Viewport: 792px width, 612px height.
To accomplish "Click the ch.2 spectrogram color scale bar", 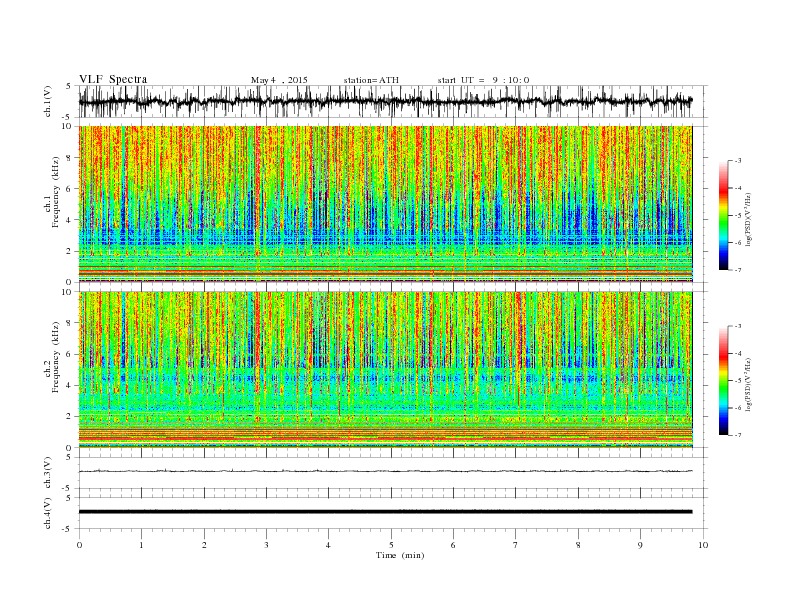I will pyautogui.click(x=723, y=380).
